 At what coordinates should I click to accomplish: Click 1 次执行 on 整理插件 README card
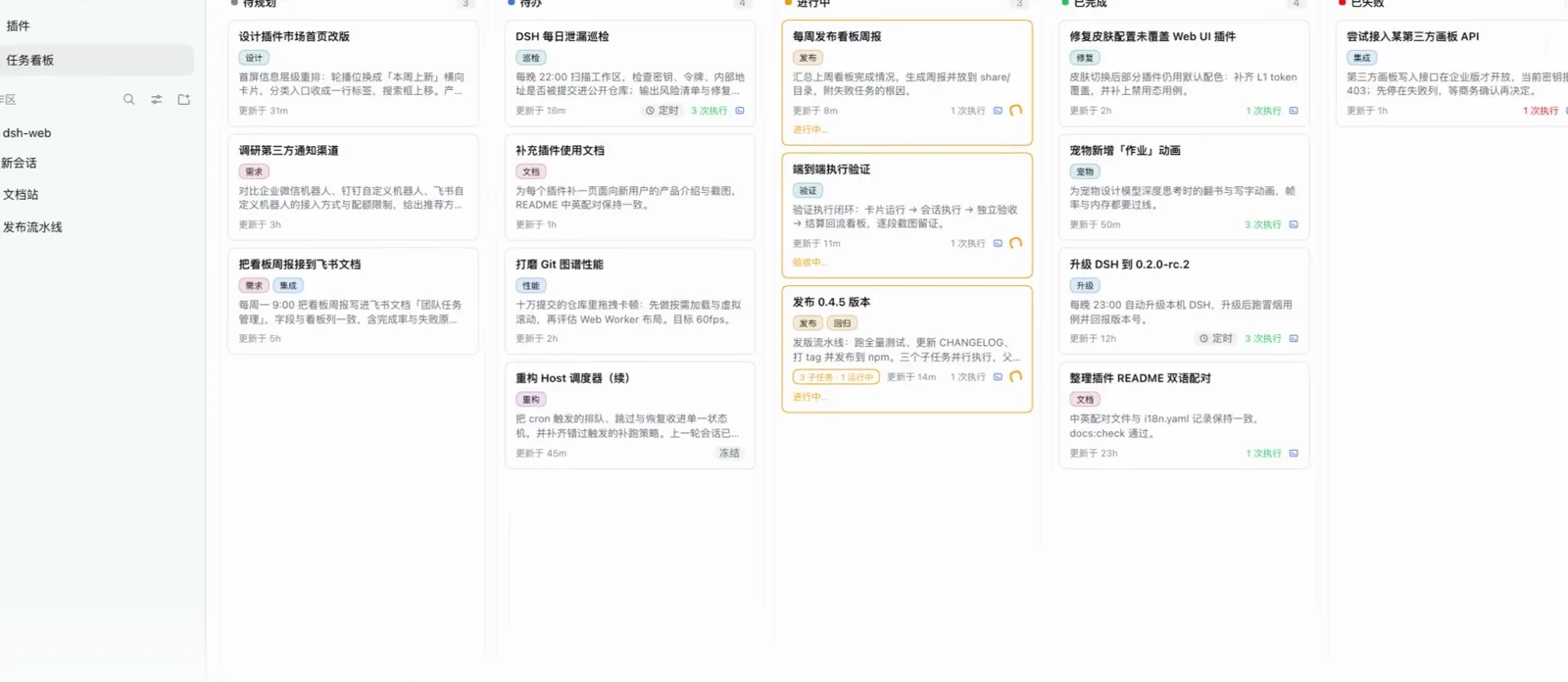pos(1263,453)
